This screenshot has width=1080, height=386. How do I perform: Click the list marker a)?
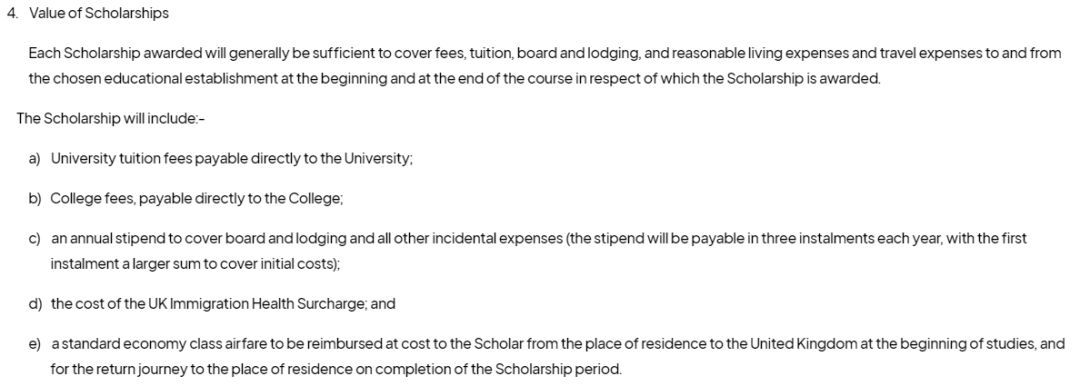[34, 159]
